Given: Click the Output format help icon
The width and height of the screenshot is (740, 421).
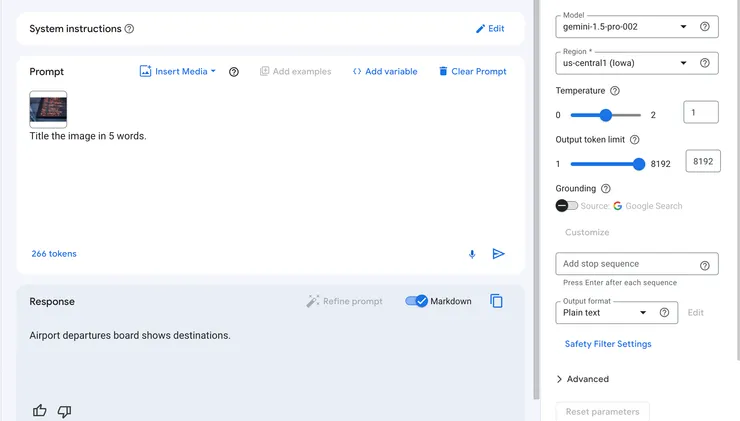Looking at the screenshot, I should point(664,312).
